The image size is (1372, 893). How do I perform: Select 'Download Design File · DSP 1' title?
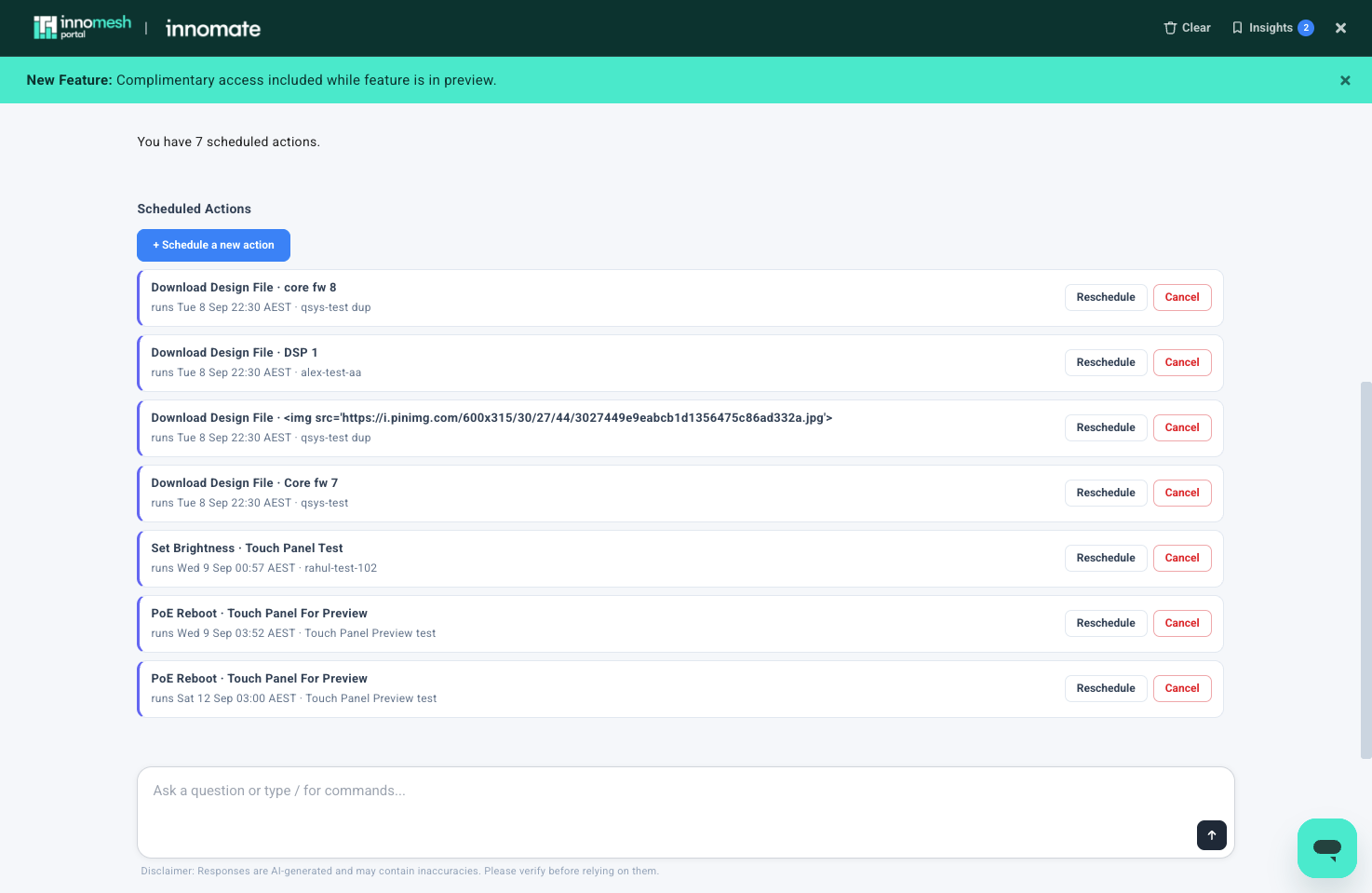click(x=235, y=353)
